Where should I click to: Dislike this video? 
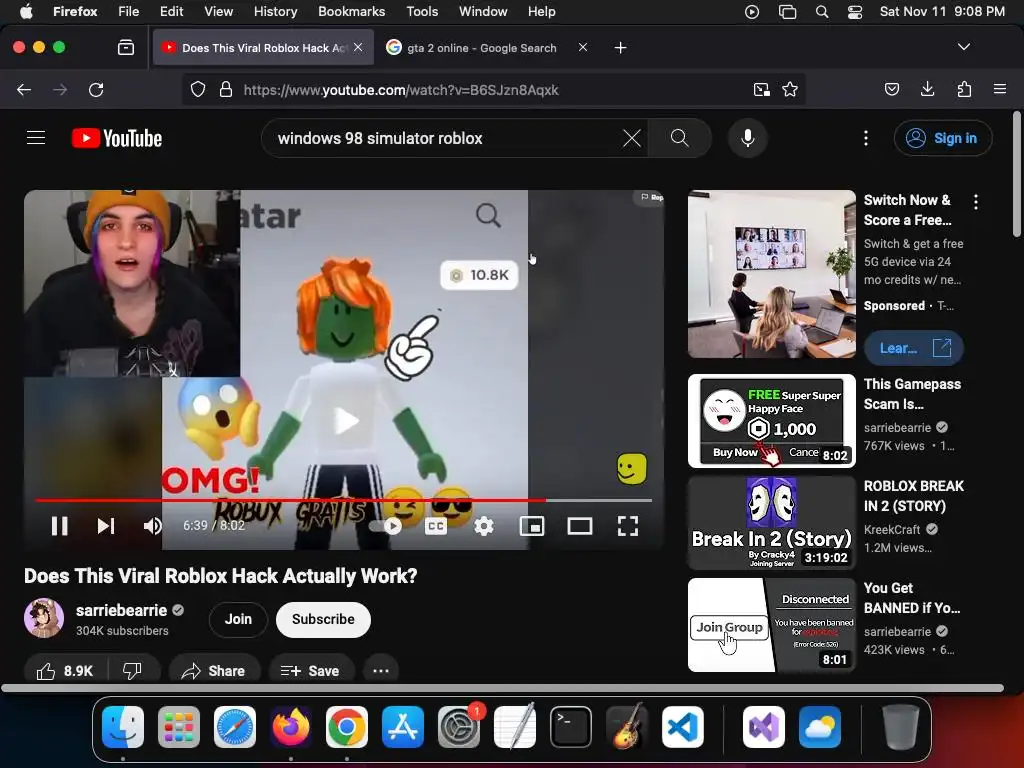[132, 671]
